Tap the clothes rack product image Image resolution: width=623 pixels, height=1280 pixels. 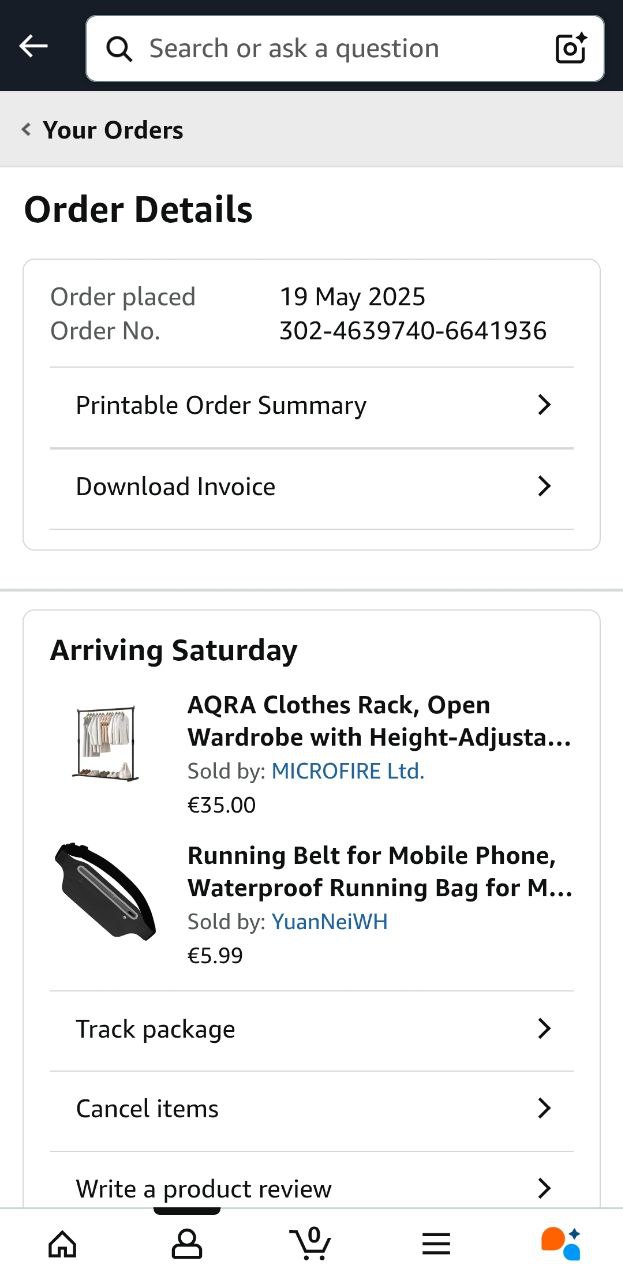(105, 743)
